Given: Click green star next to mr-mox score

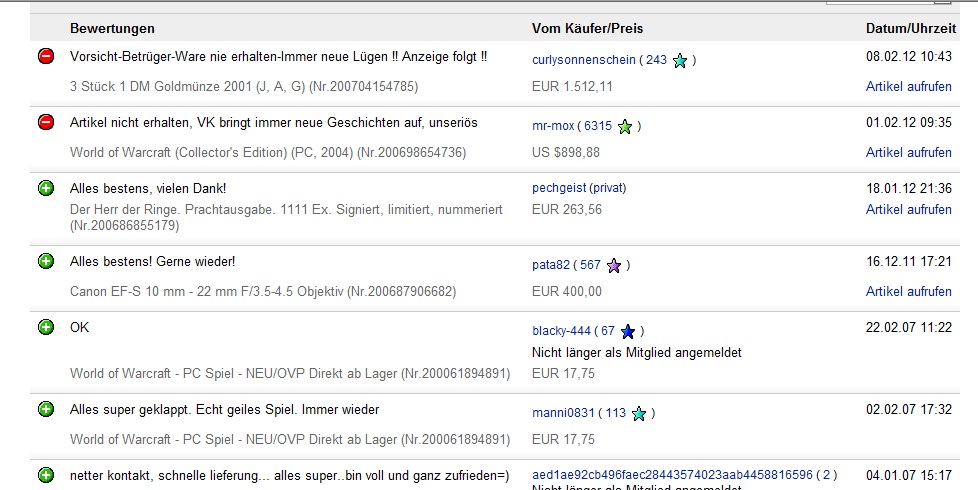Looking at the screenshot, I should click(625, 127).
